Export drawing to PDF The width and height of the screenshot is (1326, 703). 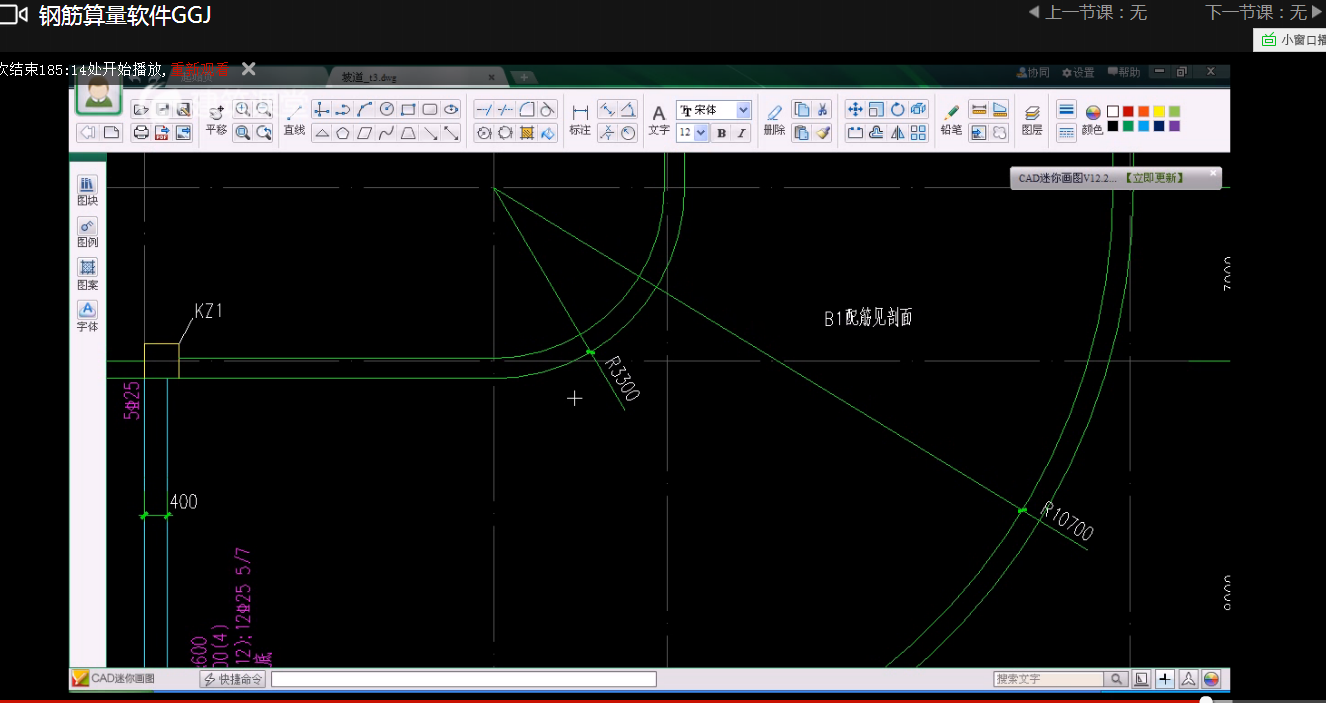(162, 132)
